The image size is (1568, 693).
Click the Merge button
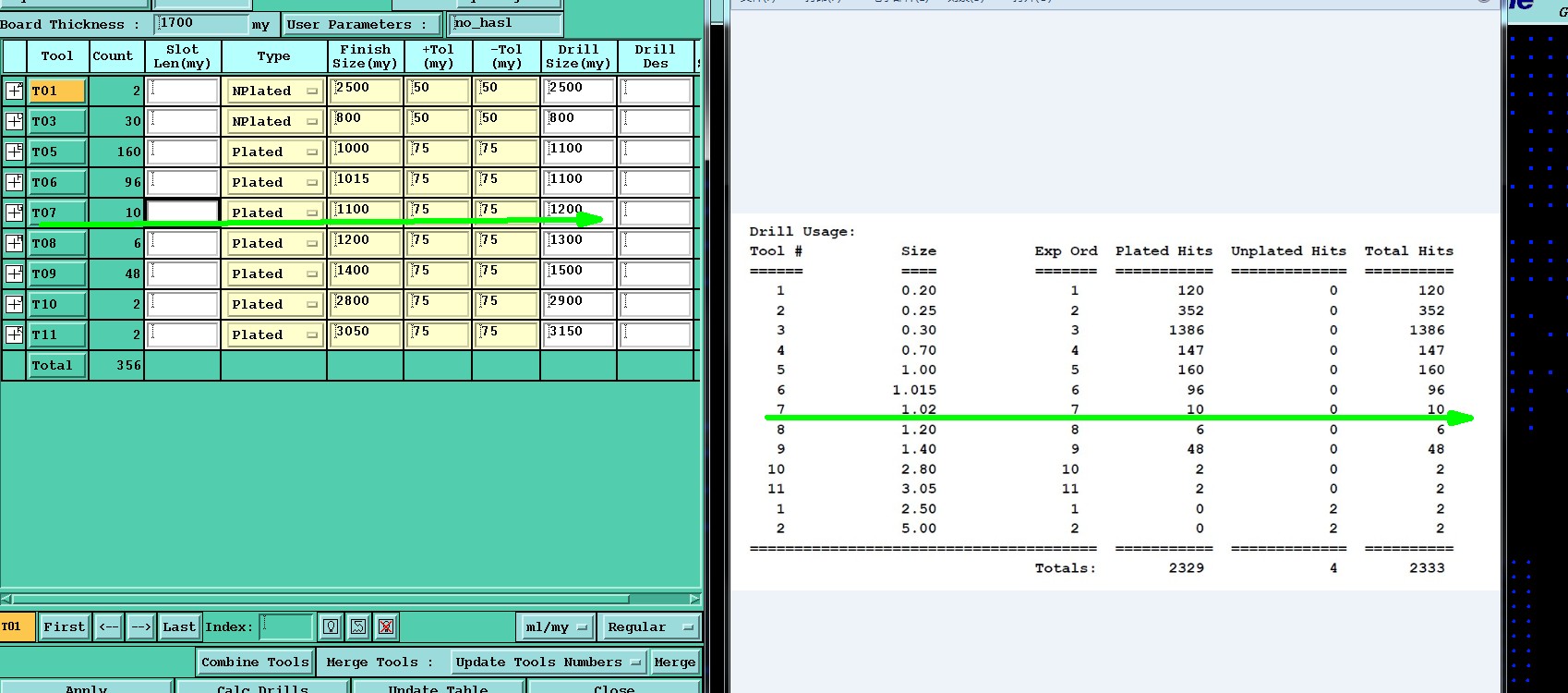[x=674, y=662]
